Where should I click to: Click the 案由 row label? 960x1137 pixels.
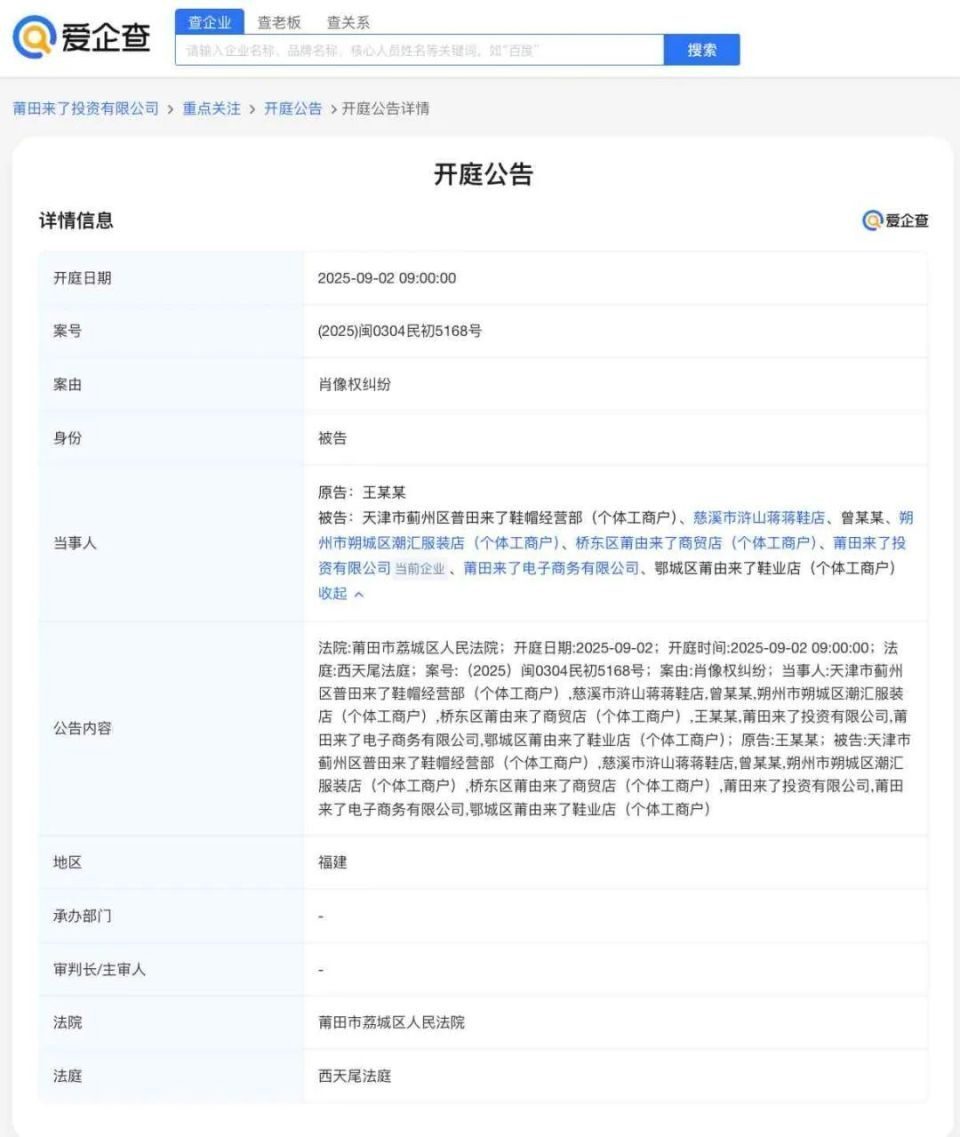click(x=67, y=384)
